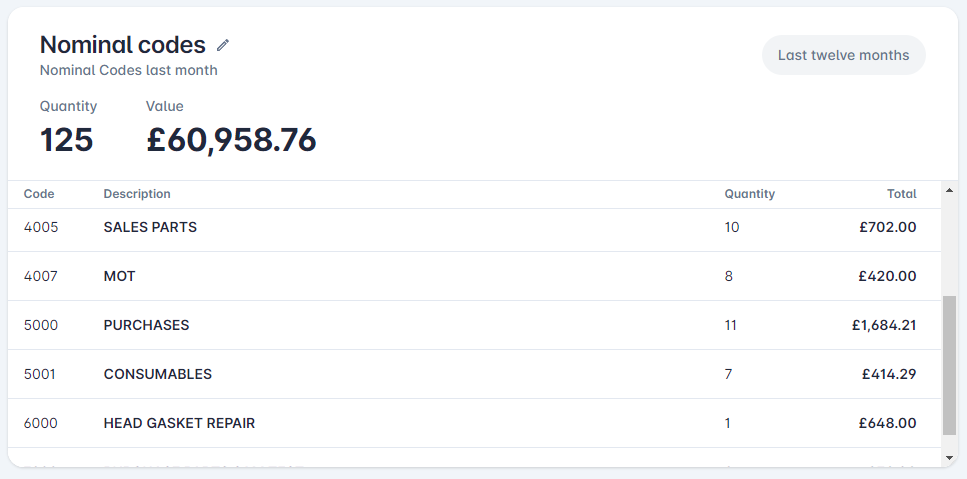Click the £648.00 total value
The image size is (967, 479).
point(887,423)
